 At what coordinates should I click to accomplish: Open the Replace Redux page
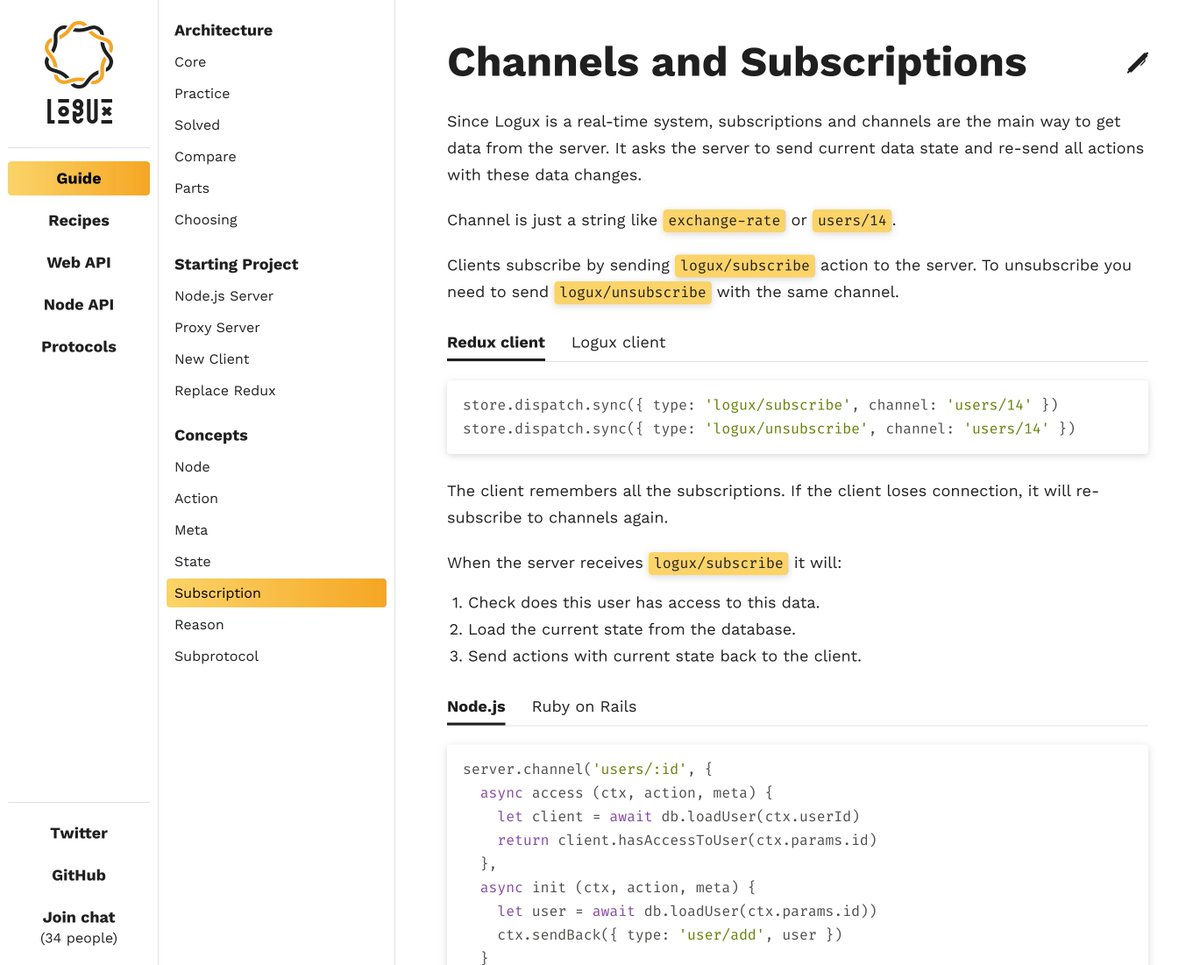225,390
